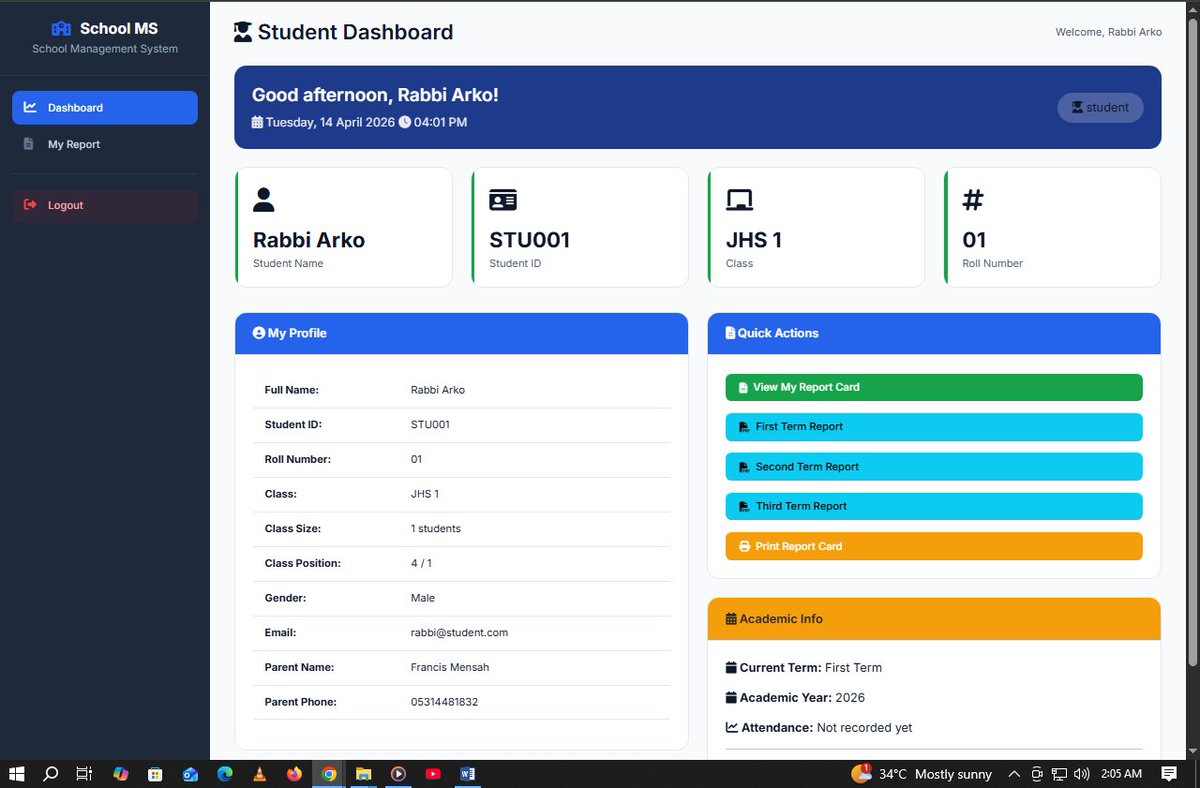Click the student role badge
The height and width of the screenshot is (788, 1200).
1100,107
